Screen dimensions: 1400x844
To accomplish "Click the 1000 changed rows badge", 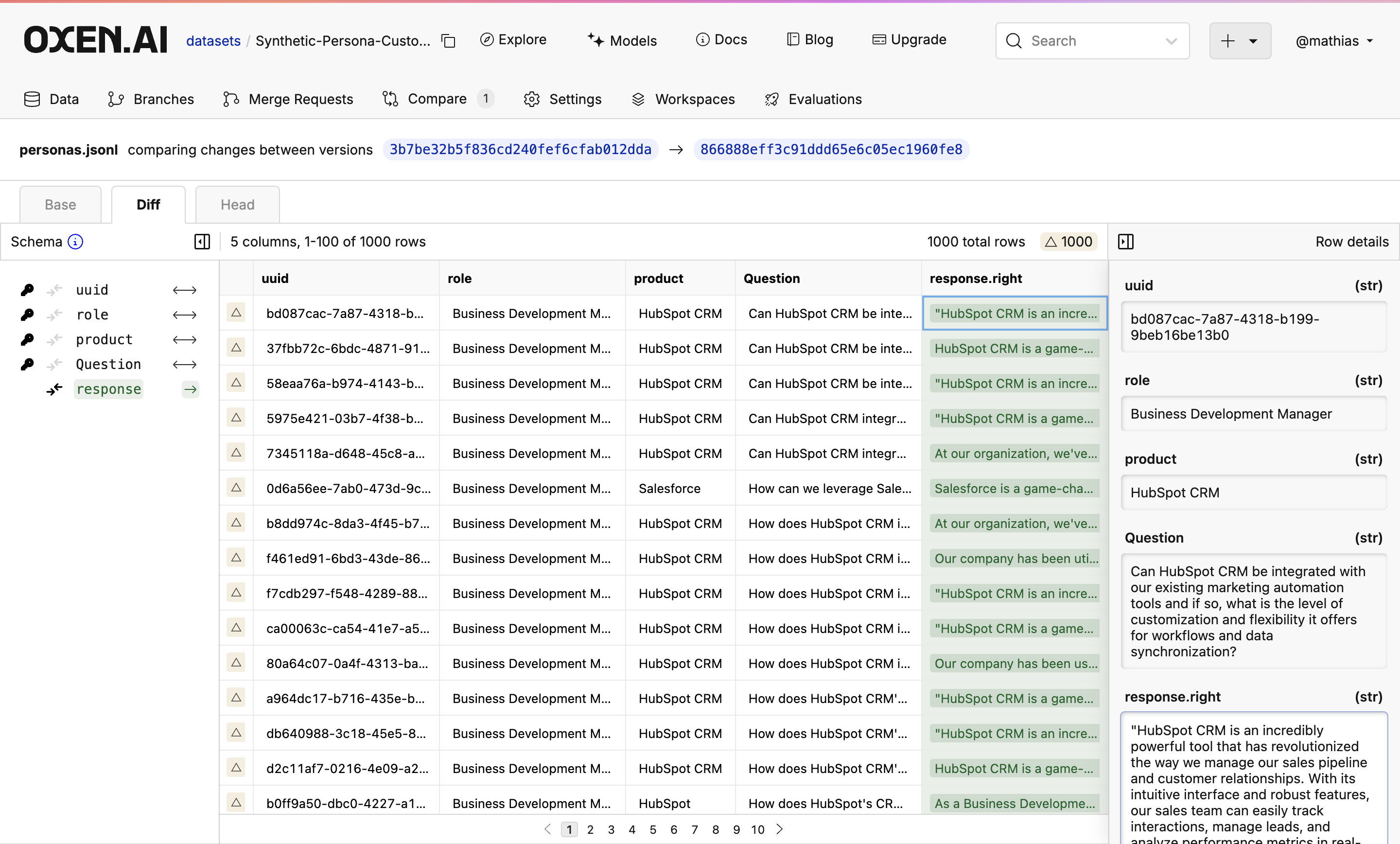I will coord(1068,242).
